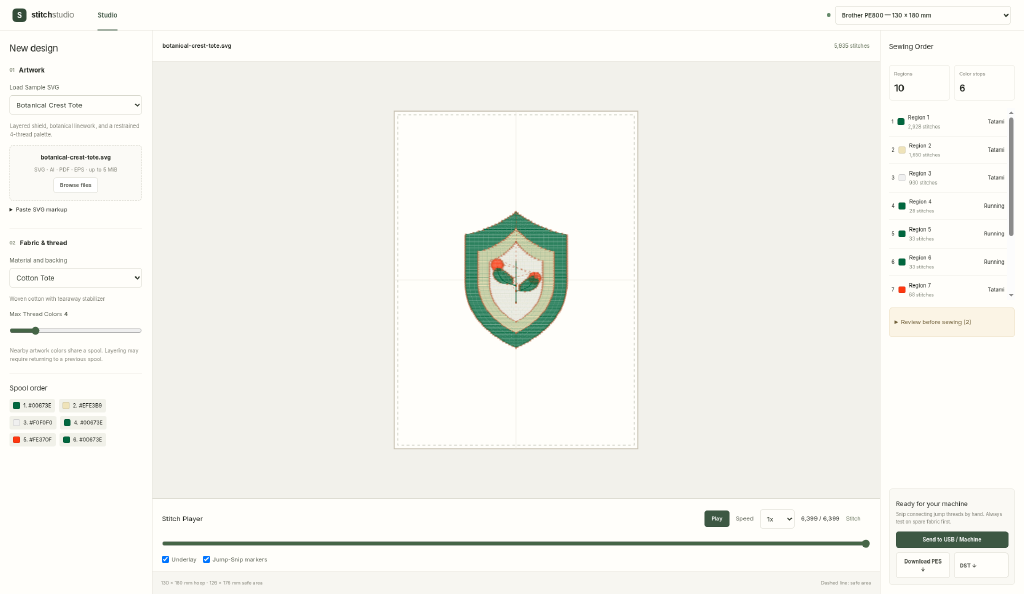
Task: Select Region 5 Running row
Action: [948, 234]
